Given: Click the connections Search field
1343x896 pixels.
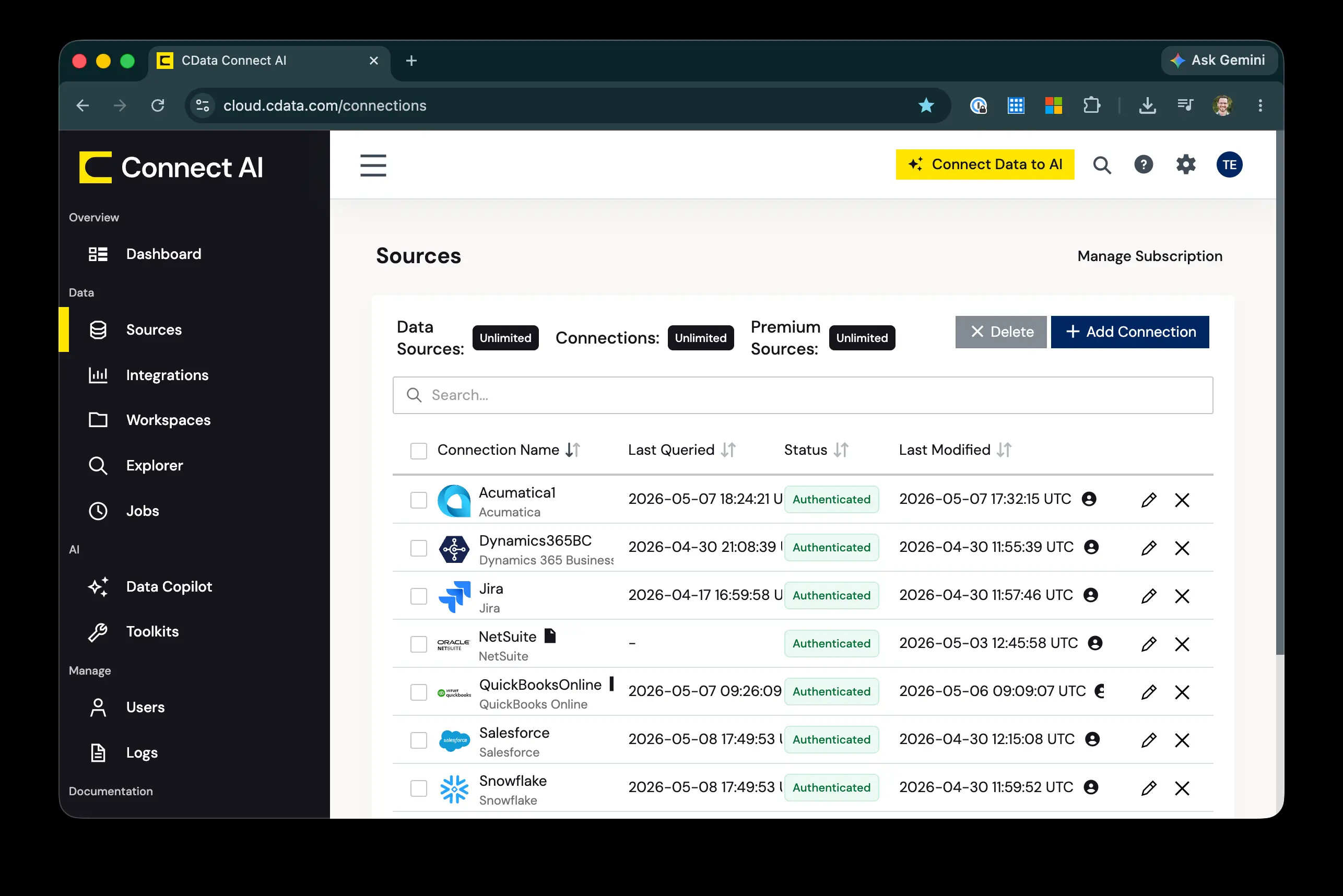Looking at the screenshot, I should 803,395.
